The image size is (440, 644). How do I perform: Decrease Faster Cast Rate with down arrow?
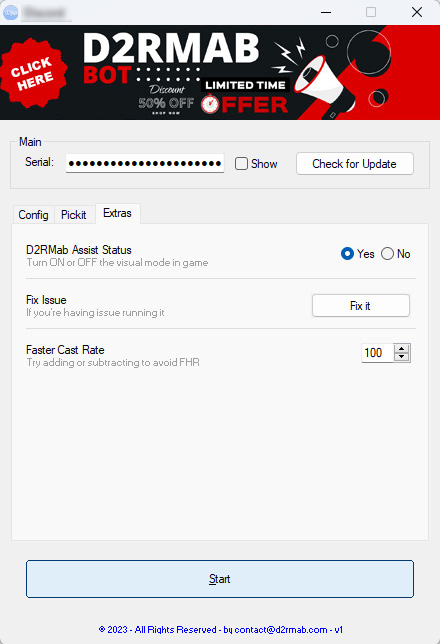pyautogui.click(x=401, y=357)
